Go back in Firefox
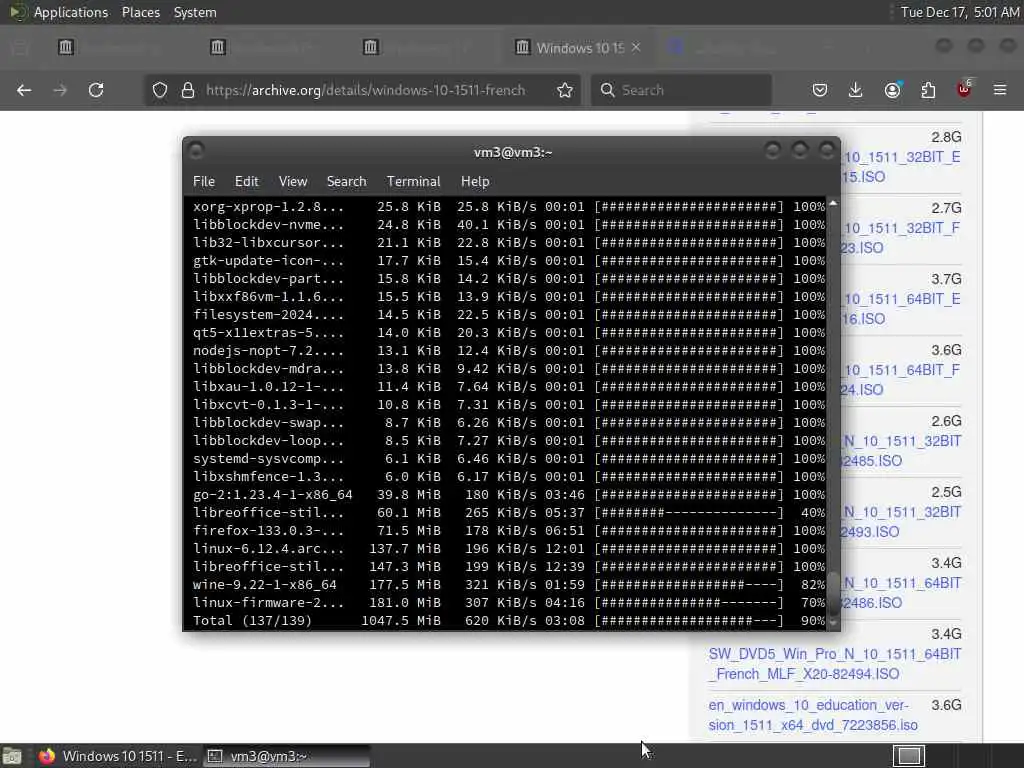 24,90
